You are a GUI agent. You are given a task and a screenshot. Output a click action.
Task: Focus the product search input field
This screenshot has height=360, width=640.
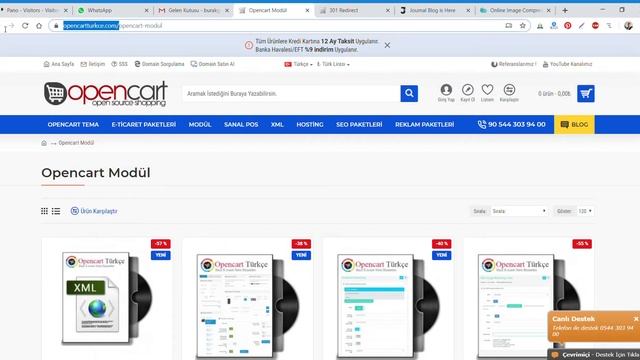tap(291, 93)
